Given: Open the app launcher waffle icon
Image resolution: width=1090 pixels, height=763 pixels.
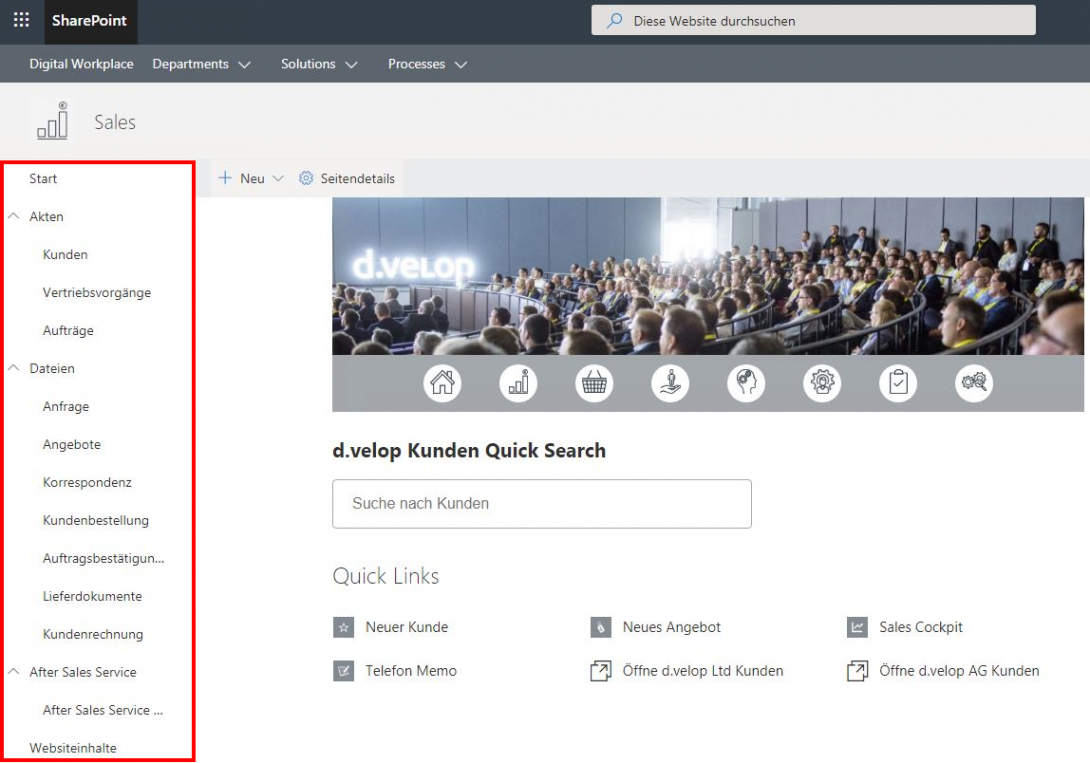Looking at the screenshot, I should [x=22, y=20].
